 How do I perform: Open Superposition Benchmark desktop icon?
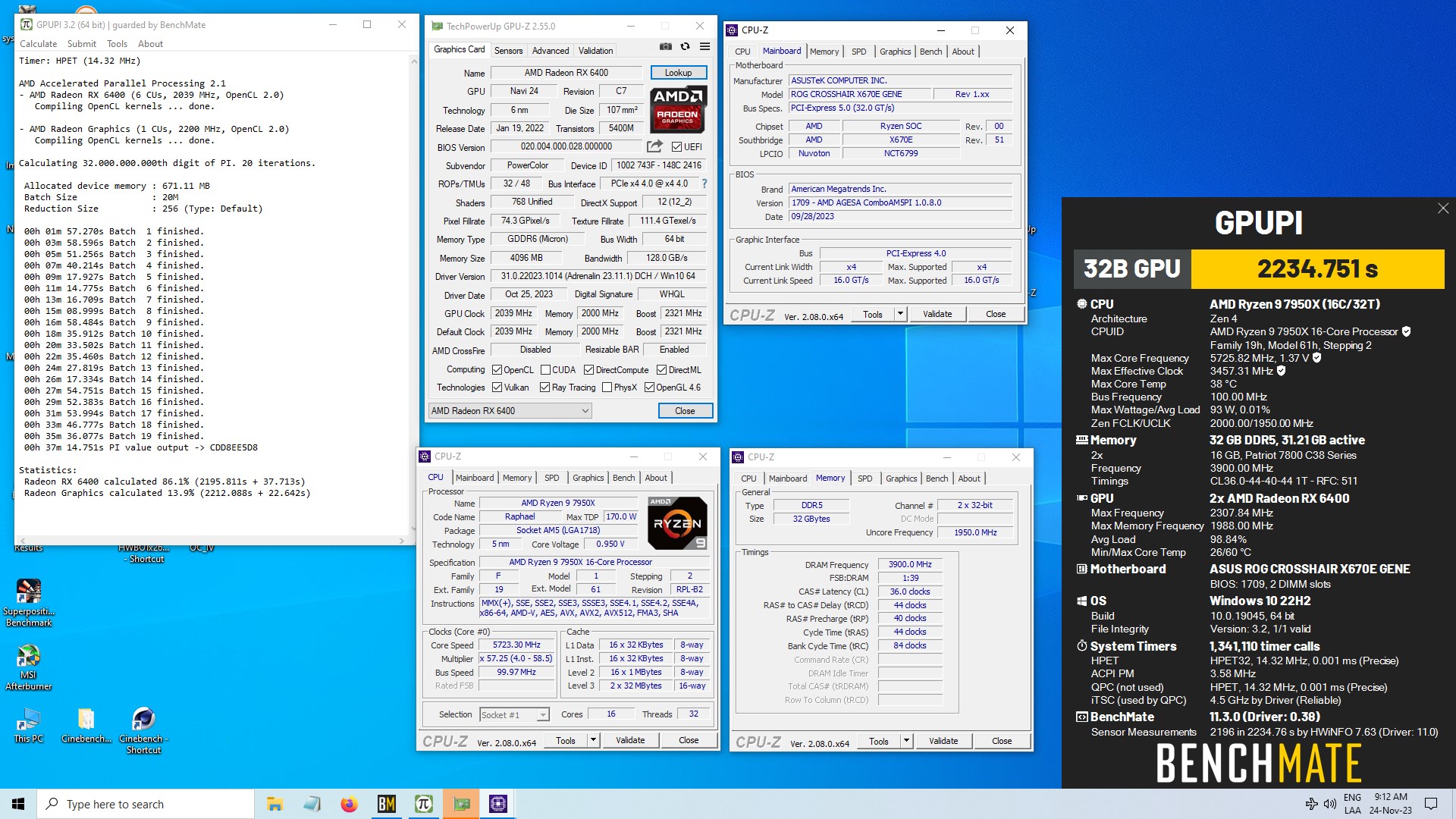click(x=29, y=601)
